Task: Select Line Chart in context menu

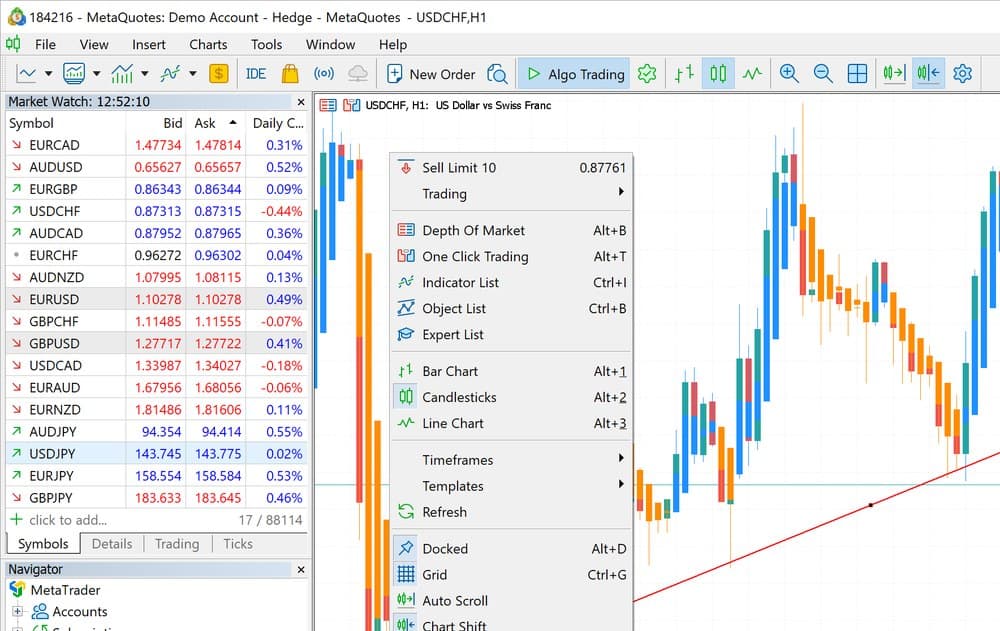Action: (511, 424)
